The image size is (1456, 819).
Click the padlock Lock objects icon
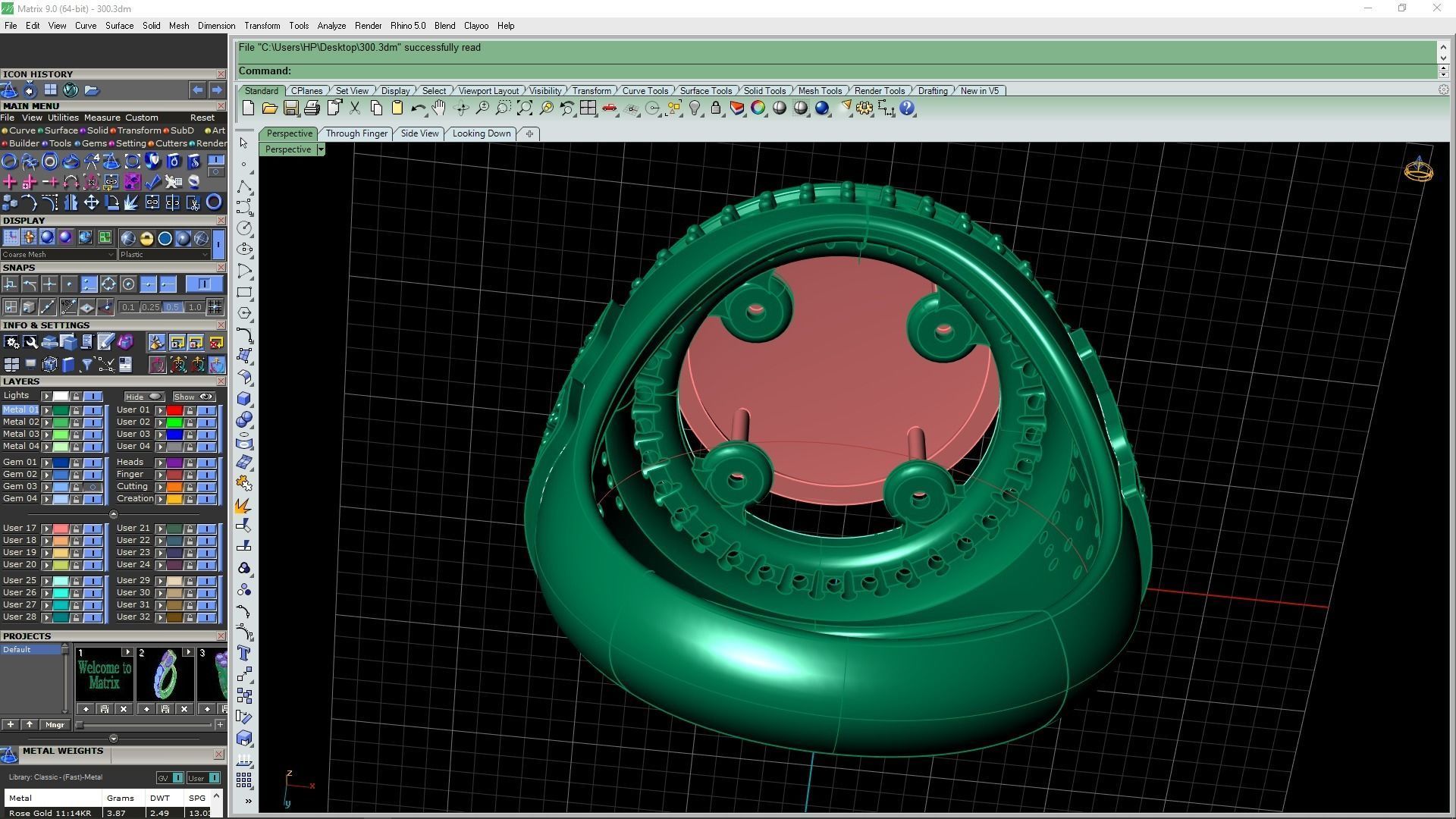click(x=716, y=108)
